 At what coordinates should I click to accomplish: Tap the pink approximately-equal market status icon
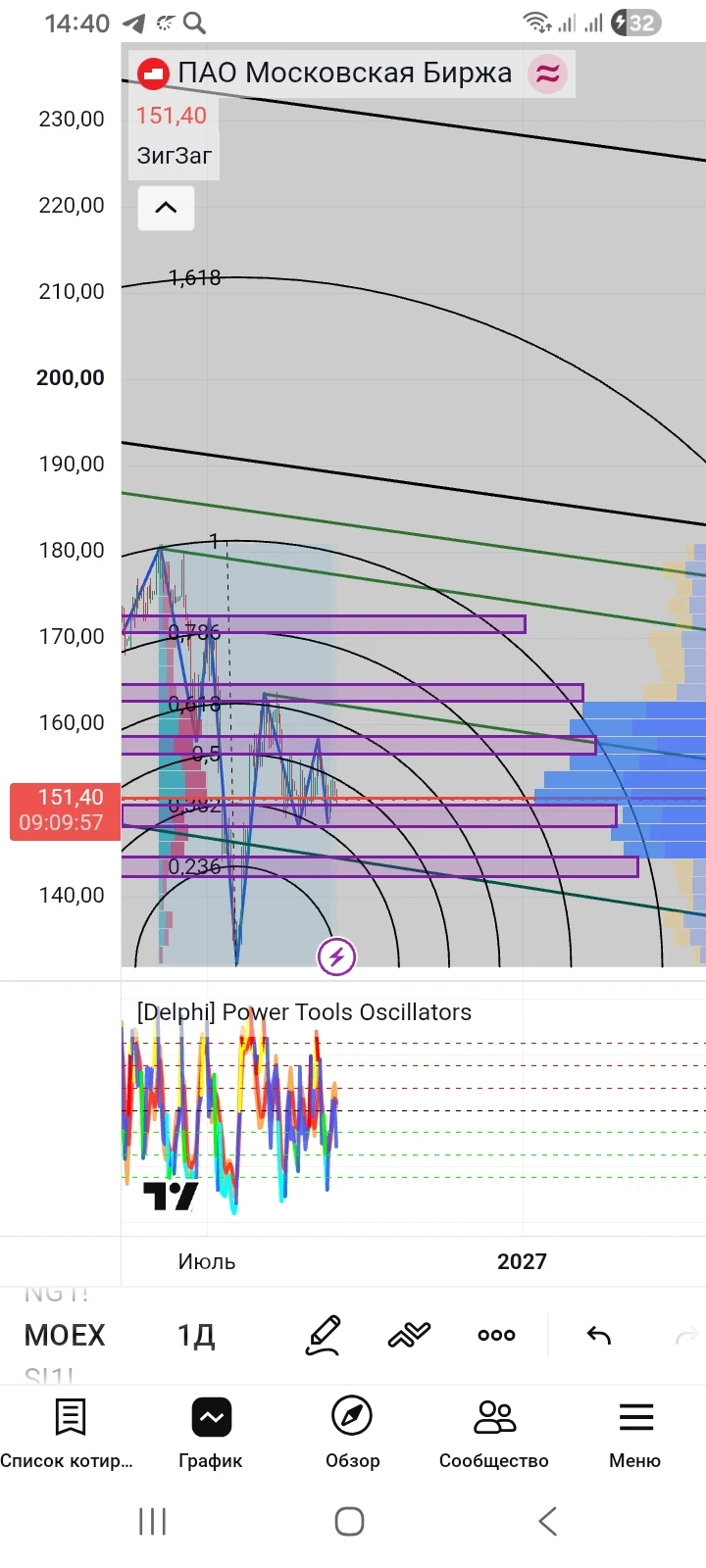(x=548, y=73)
